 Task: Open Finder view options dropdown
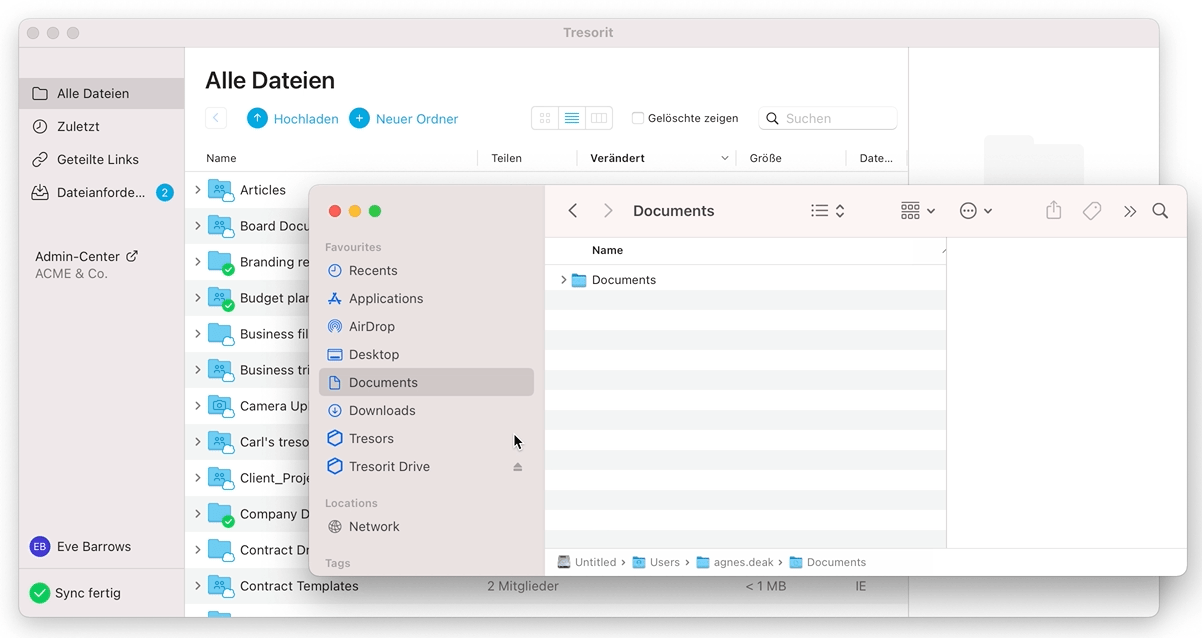pos(827,211)
